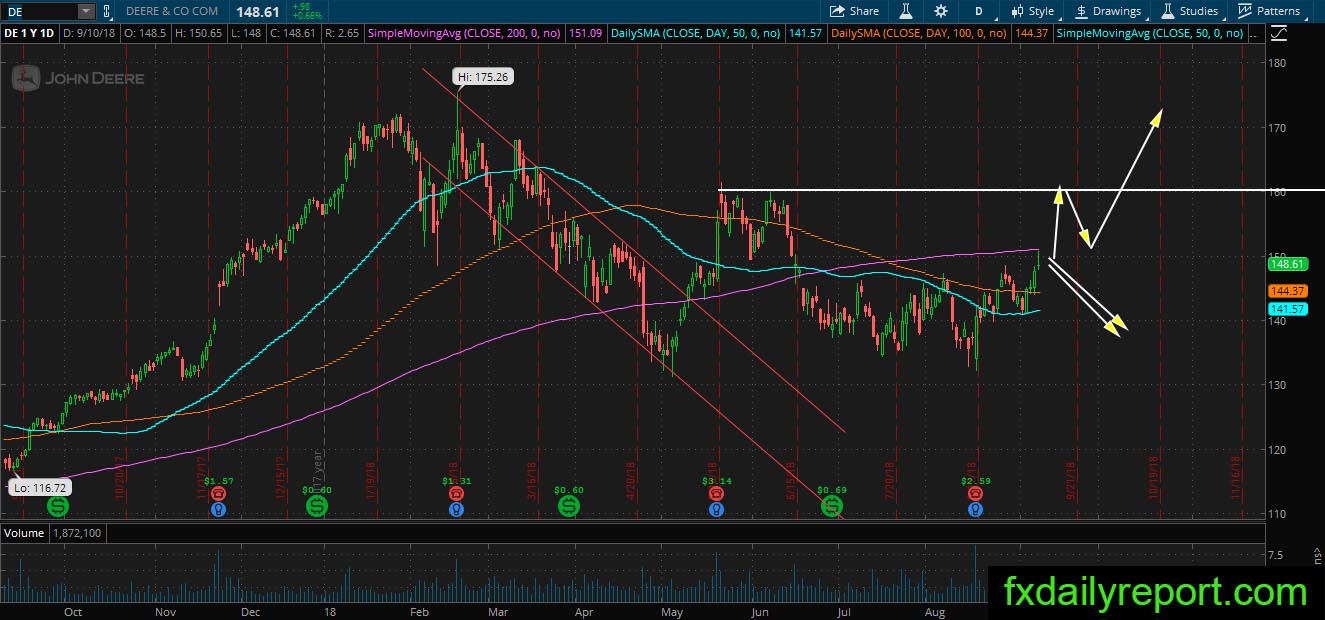1325x620 pixels.
Task: Click the blue lightbulb icon in February
Action: coord(456,509)
